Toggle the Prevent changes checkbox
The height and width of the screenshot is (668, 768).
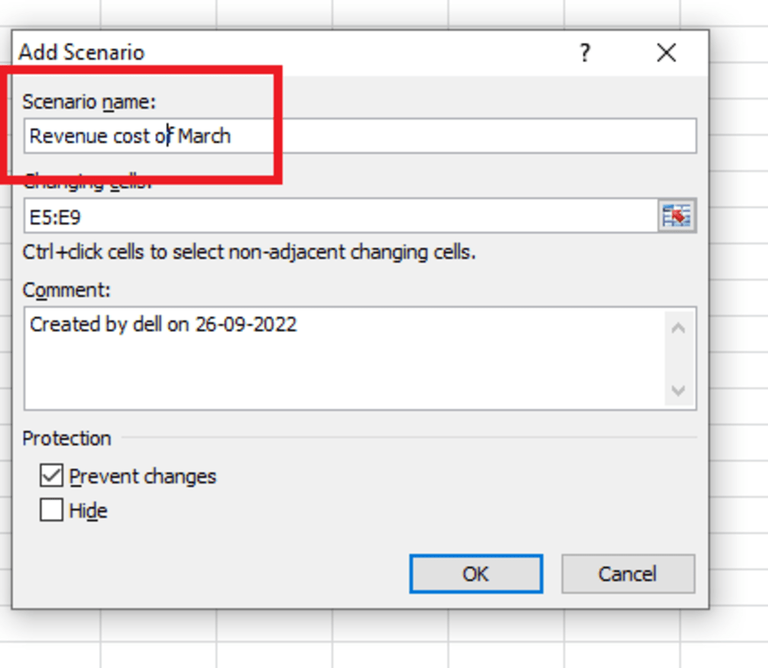pos(52,476)
